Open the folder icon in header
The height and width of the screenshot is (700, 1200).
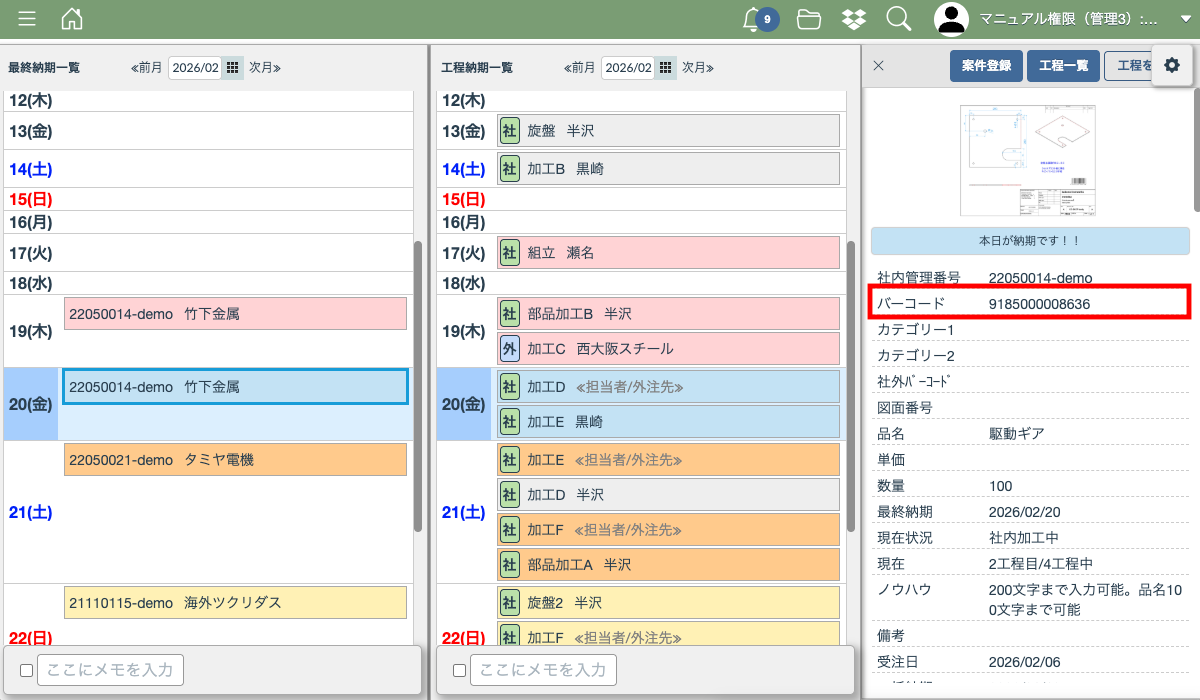coord(809,19)
